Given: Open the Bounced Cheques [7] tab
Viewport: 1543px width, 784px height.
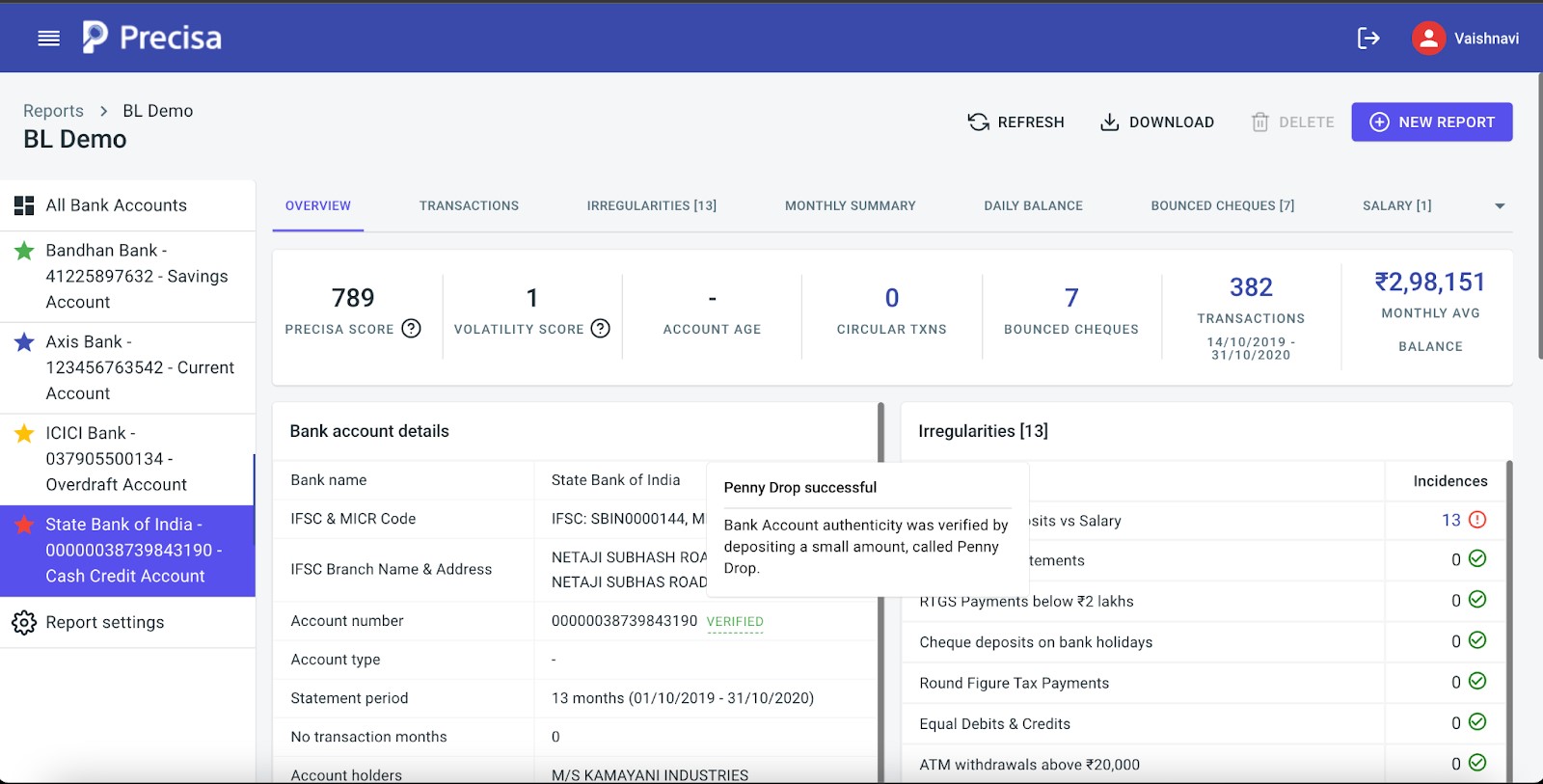Looking at the screenshot, I should tap(1222, 205).
